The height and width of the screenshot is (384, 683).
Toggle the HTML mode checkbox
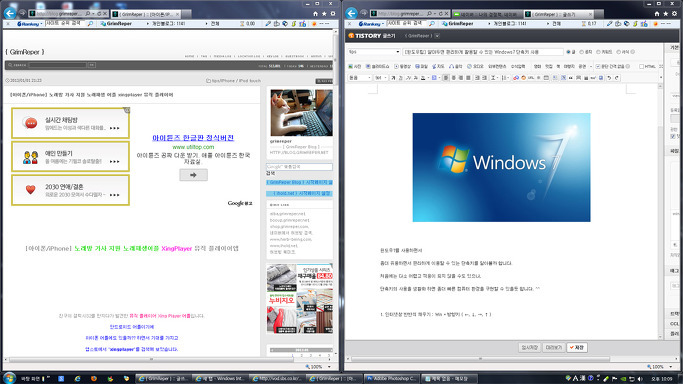[x=642, y=67]
